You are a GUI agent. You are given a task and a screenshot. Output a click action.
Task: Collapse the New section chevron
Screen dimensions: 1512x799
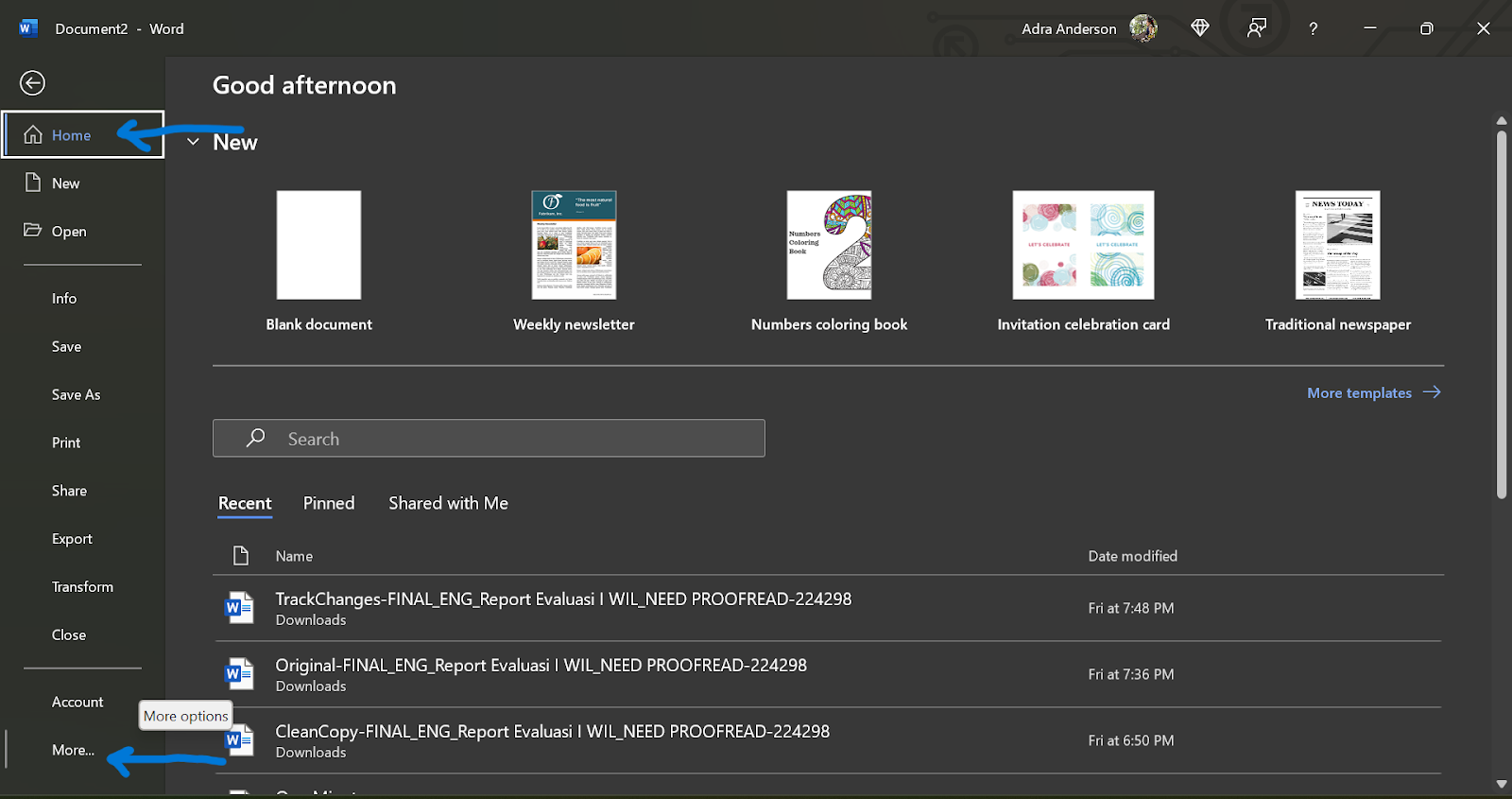[193, 142]
